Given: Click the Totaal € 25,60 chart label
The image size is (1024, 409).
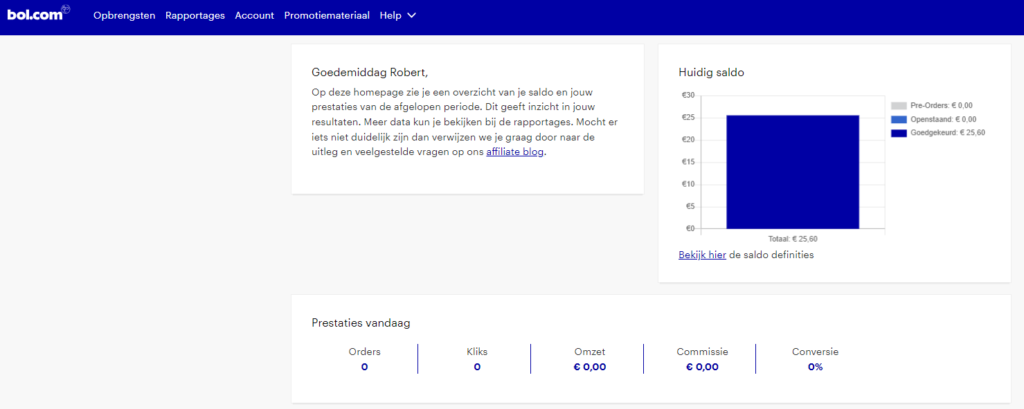Looking at the screenshot, I should coord(793,239).
